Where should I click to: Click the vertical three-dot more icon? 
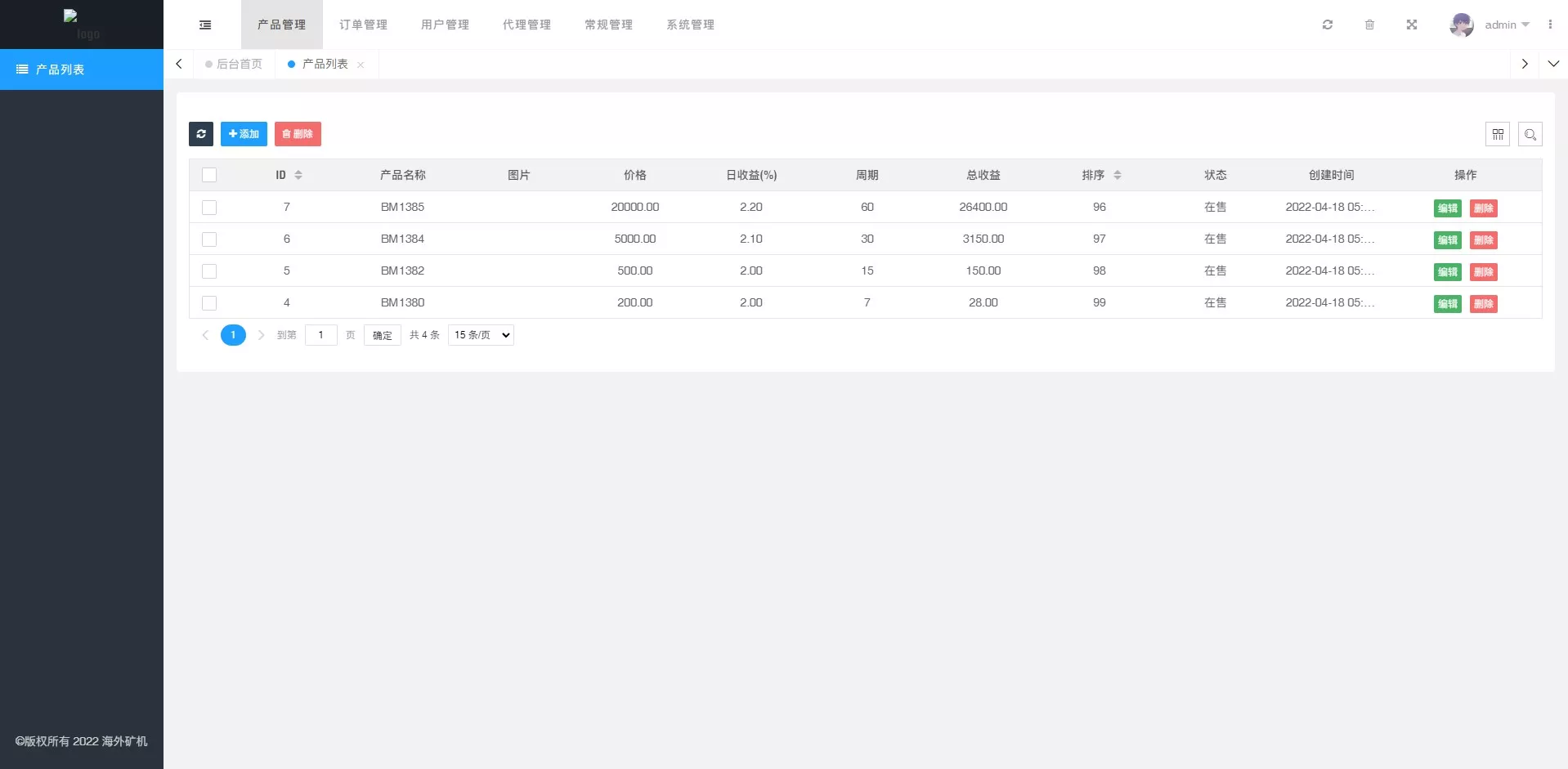click(1550, 25)
